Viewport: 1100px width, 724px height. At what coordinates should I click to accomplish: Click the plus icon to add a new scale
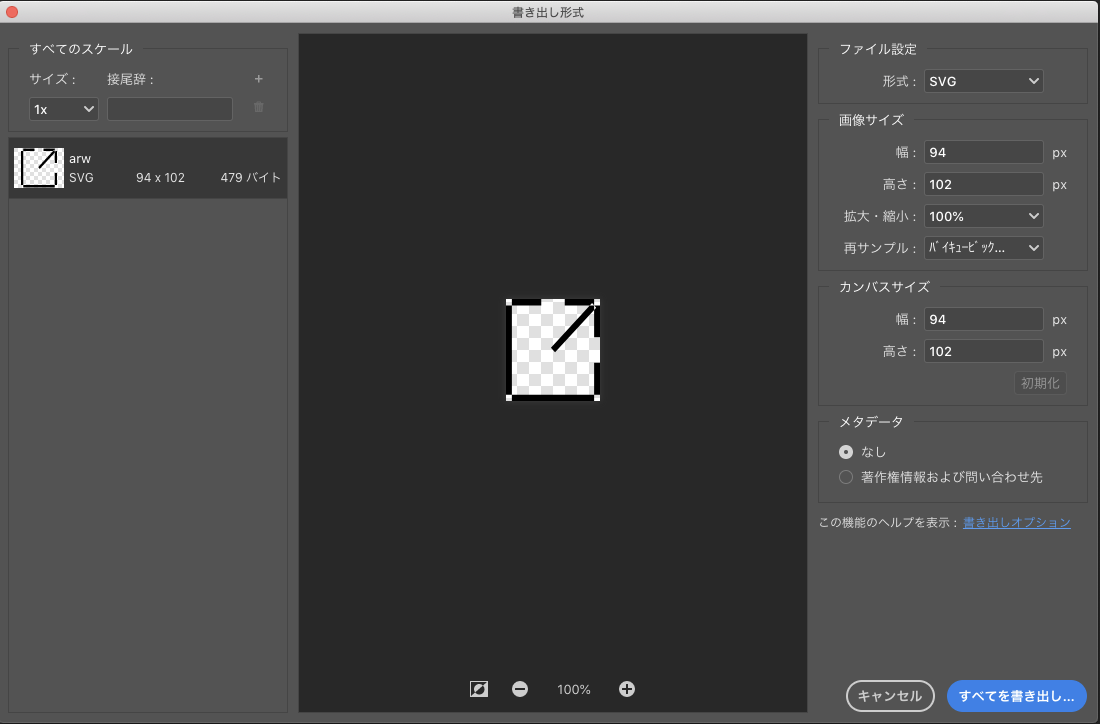(x=258, y=78)
